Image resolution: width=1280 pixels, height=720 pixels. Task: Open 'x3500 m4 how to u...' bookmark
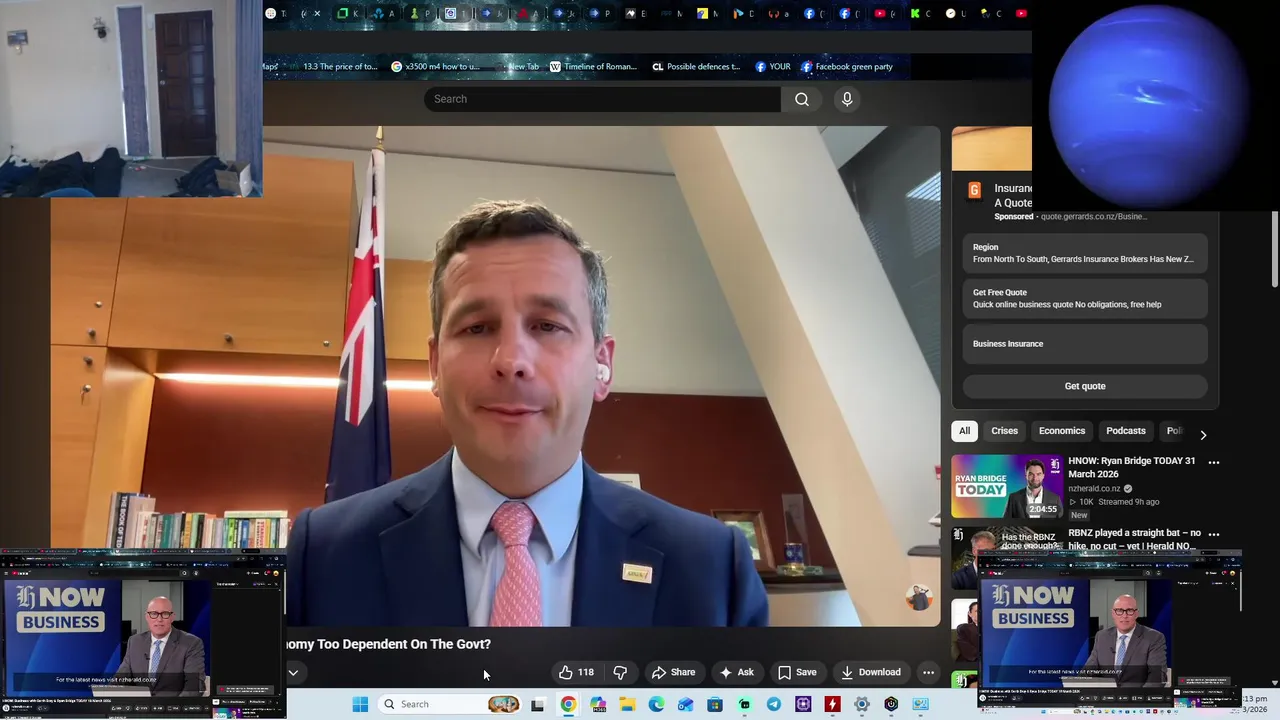coord(435,67)
